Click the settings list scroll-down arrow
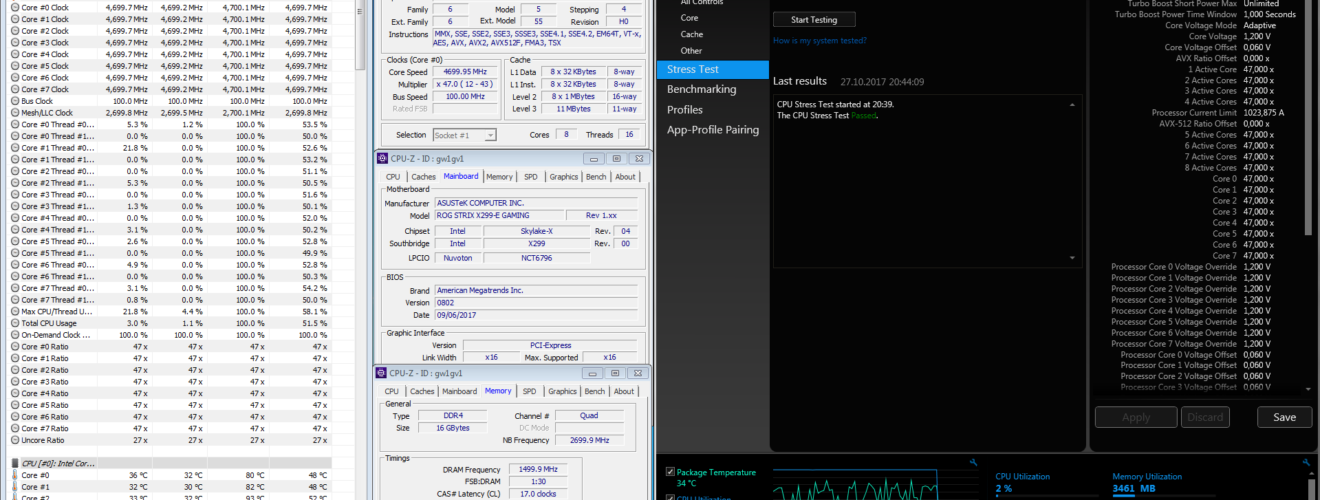 1309,389
